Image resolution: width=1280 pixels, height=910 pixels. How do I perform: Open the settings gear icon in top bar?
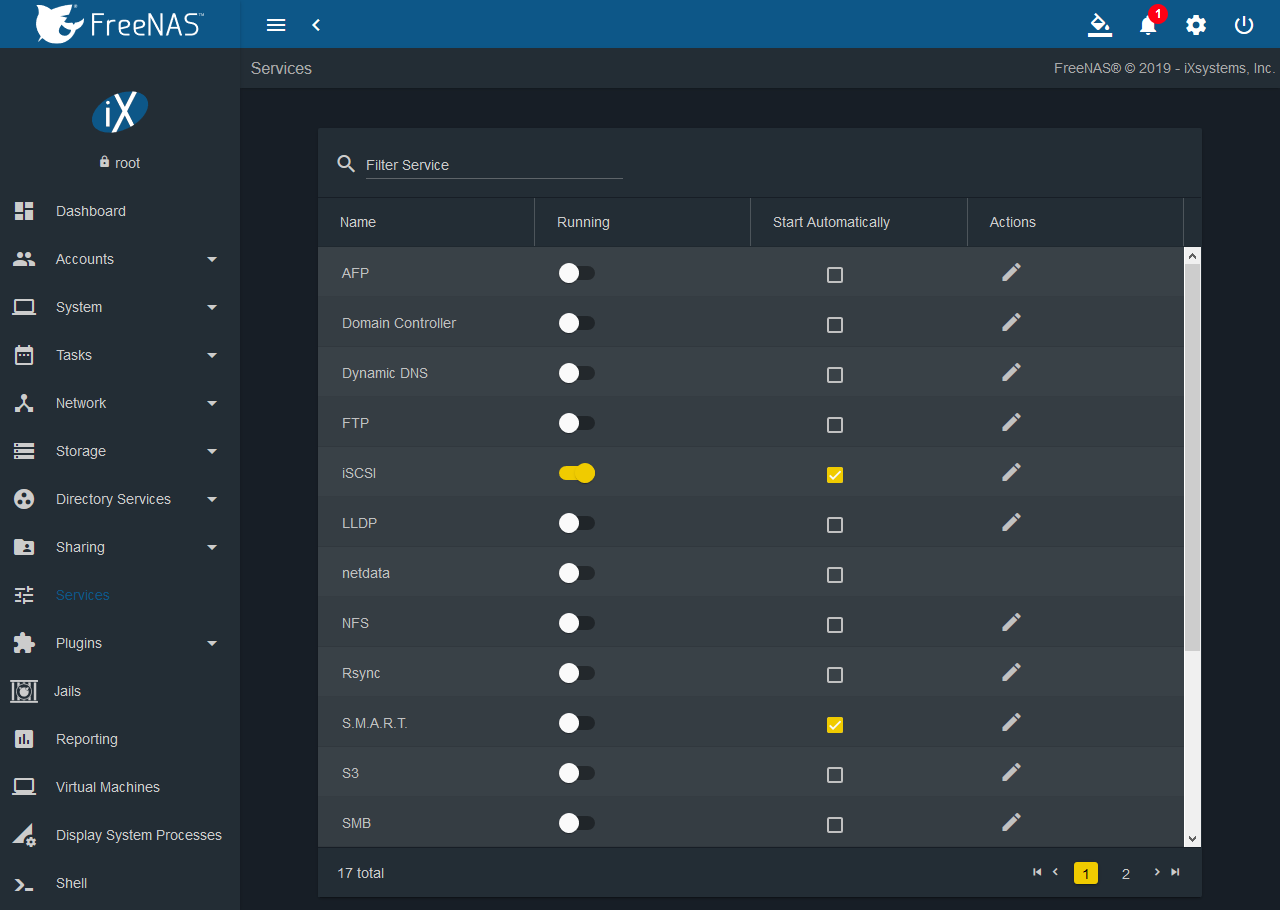(1196, 25)
